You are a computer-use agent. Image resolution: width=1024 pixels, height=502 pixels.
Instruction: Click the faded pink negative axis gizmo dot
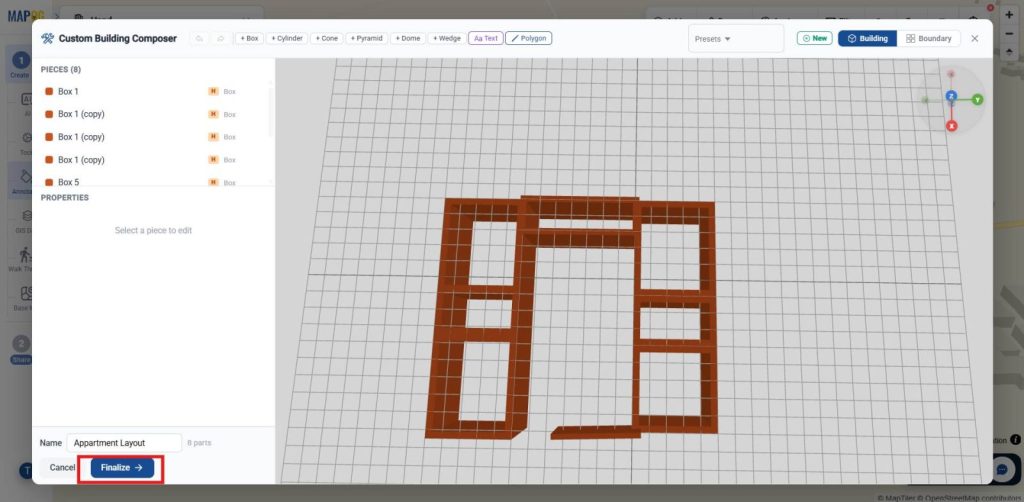[x=951, y=74]
